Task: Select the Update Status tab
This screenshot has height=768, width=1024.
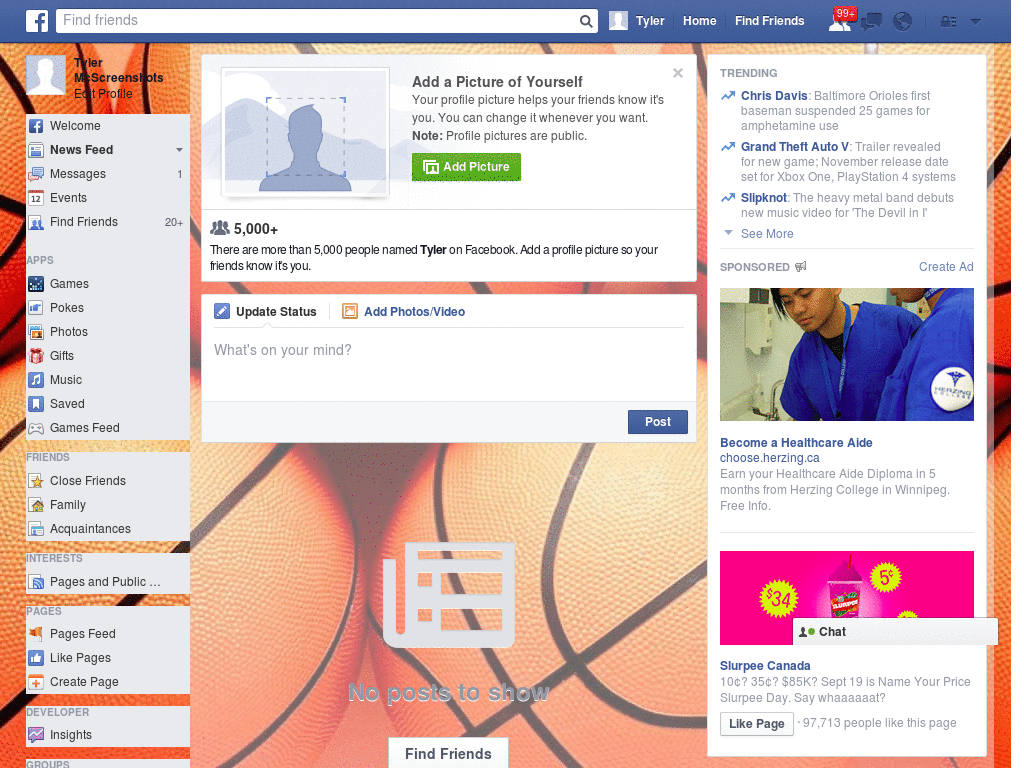Action: point(265,312)
